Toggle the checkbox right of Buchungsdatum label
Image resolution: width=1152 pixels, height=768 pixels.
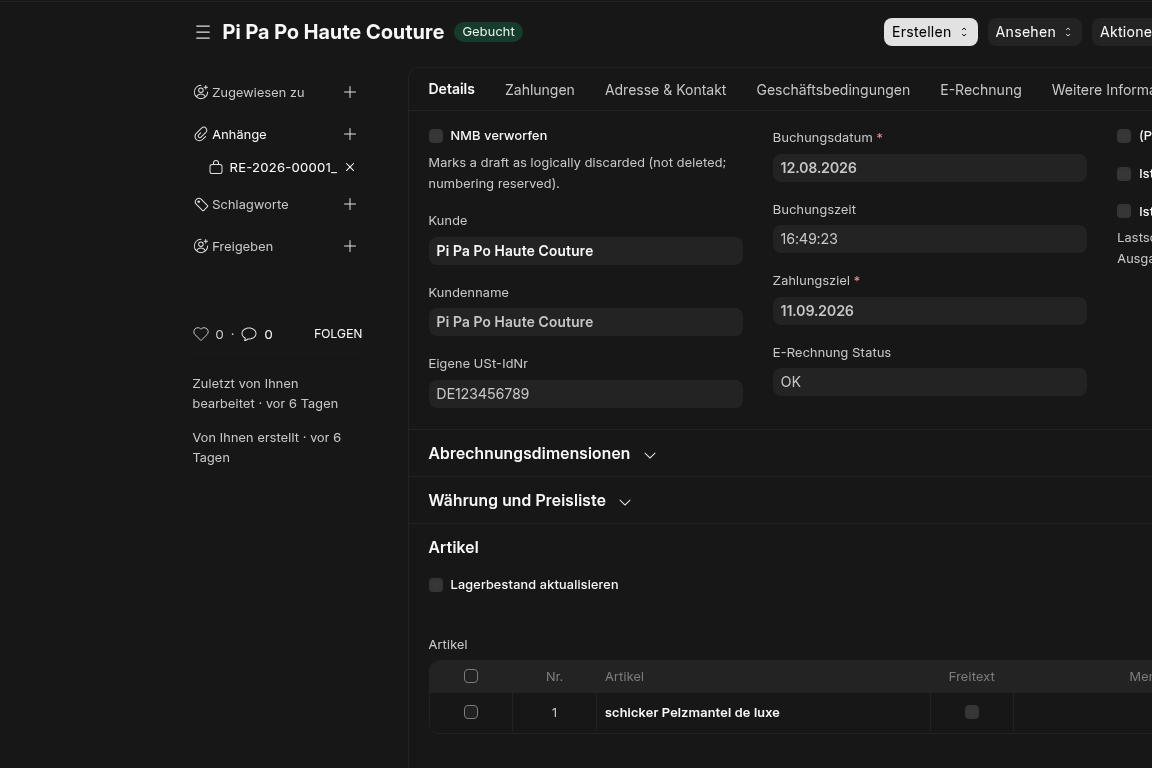tap(1124, 136)
